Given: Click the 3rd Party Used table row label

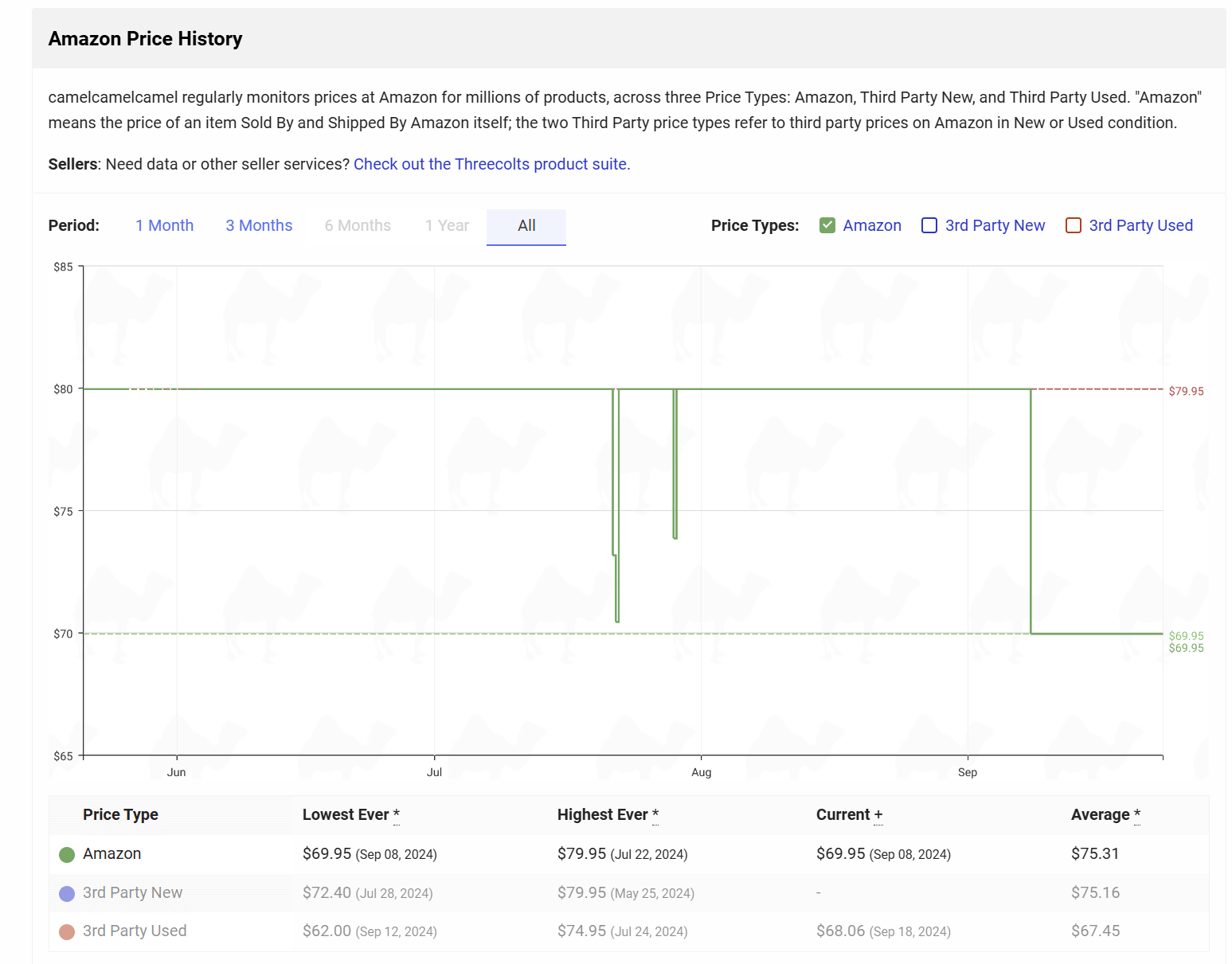Looking at the screenshot, I should tap(135, 931).
